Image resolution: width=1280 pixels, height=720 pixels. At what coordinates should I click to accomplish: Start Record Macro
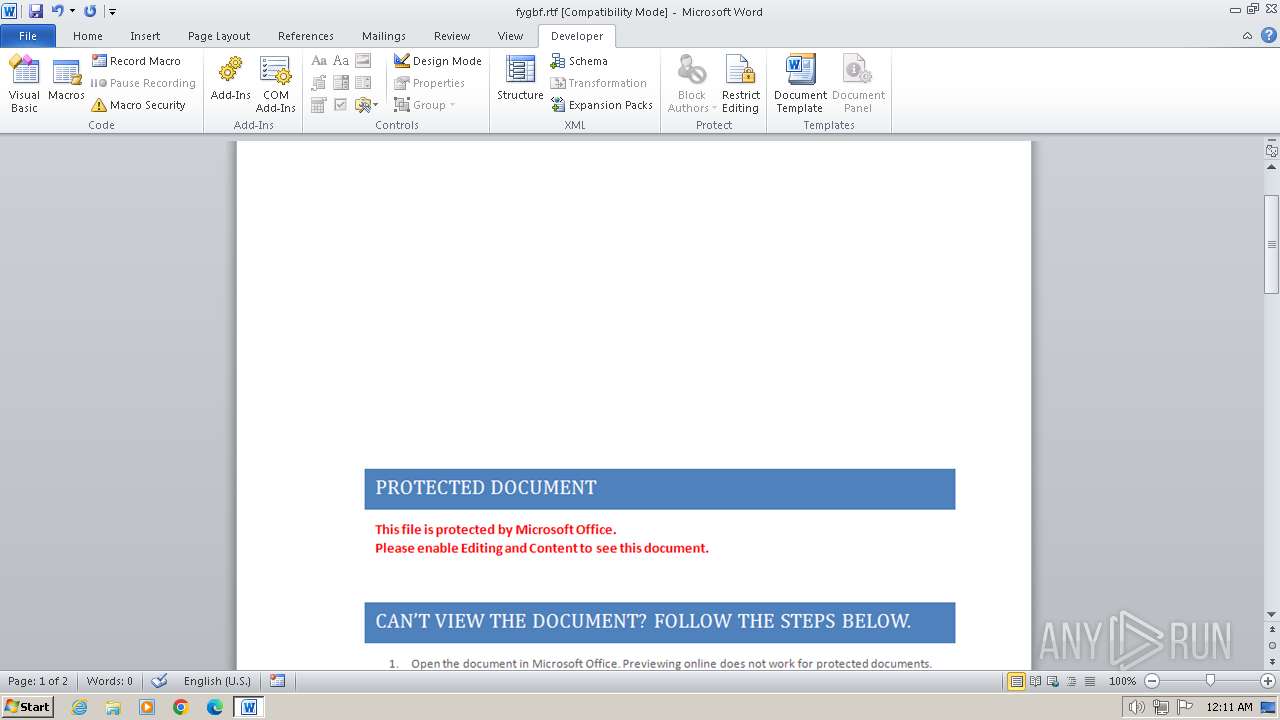click(x=137, y=61)
